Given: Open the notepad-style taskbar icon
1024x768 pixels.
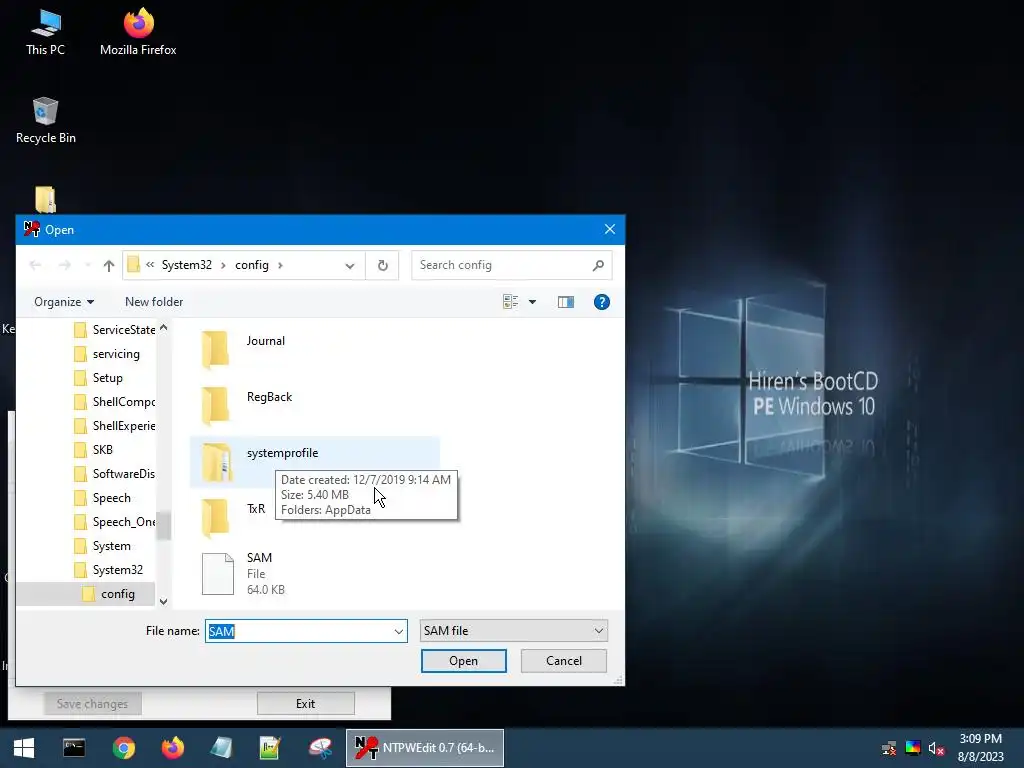Looking at the screenshot, I should 221,748.
